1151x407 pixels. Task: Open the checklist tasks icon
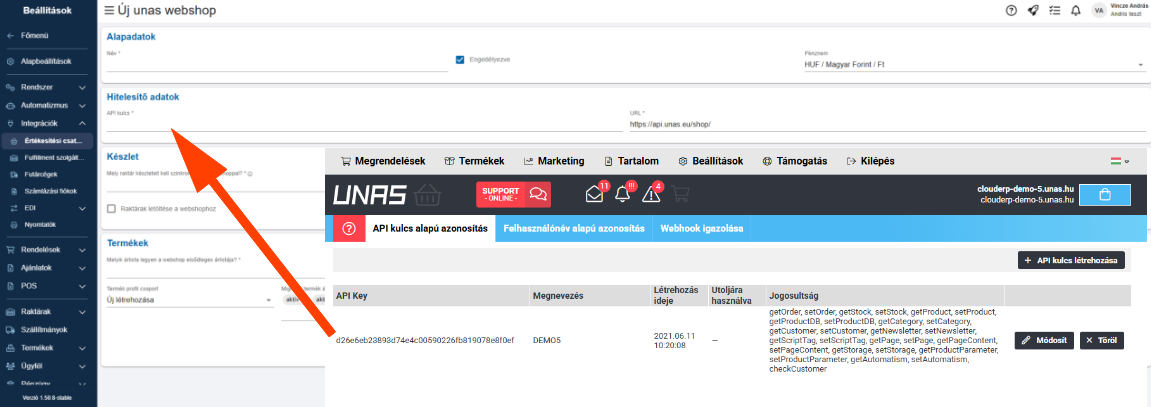coord(1054,10)
